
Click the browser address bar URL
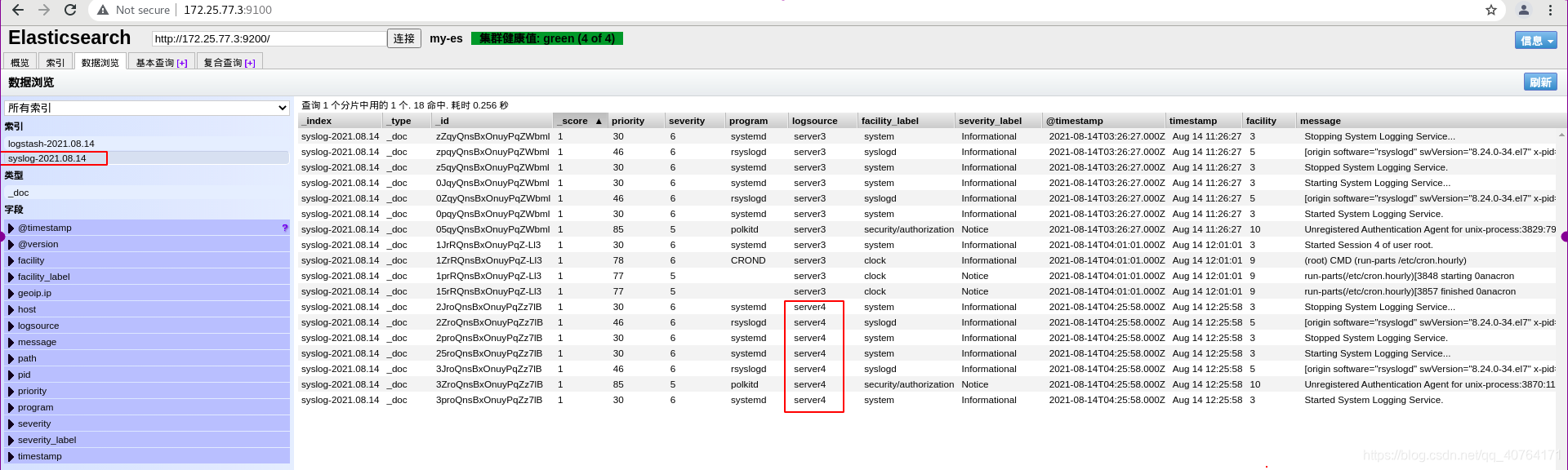click(228, 10)
